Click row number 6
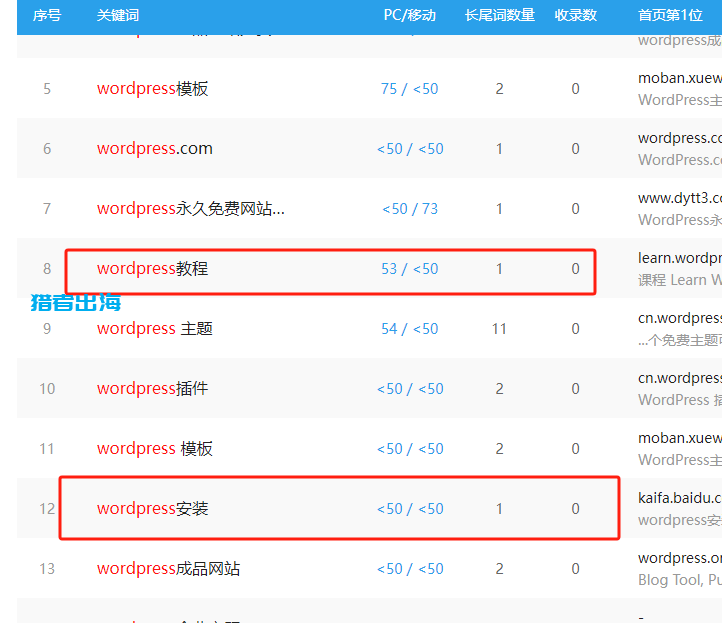The image size is (722, 623). click(47, 149)
